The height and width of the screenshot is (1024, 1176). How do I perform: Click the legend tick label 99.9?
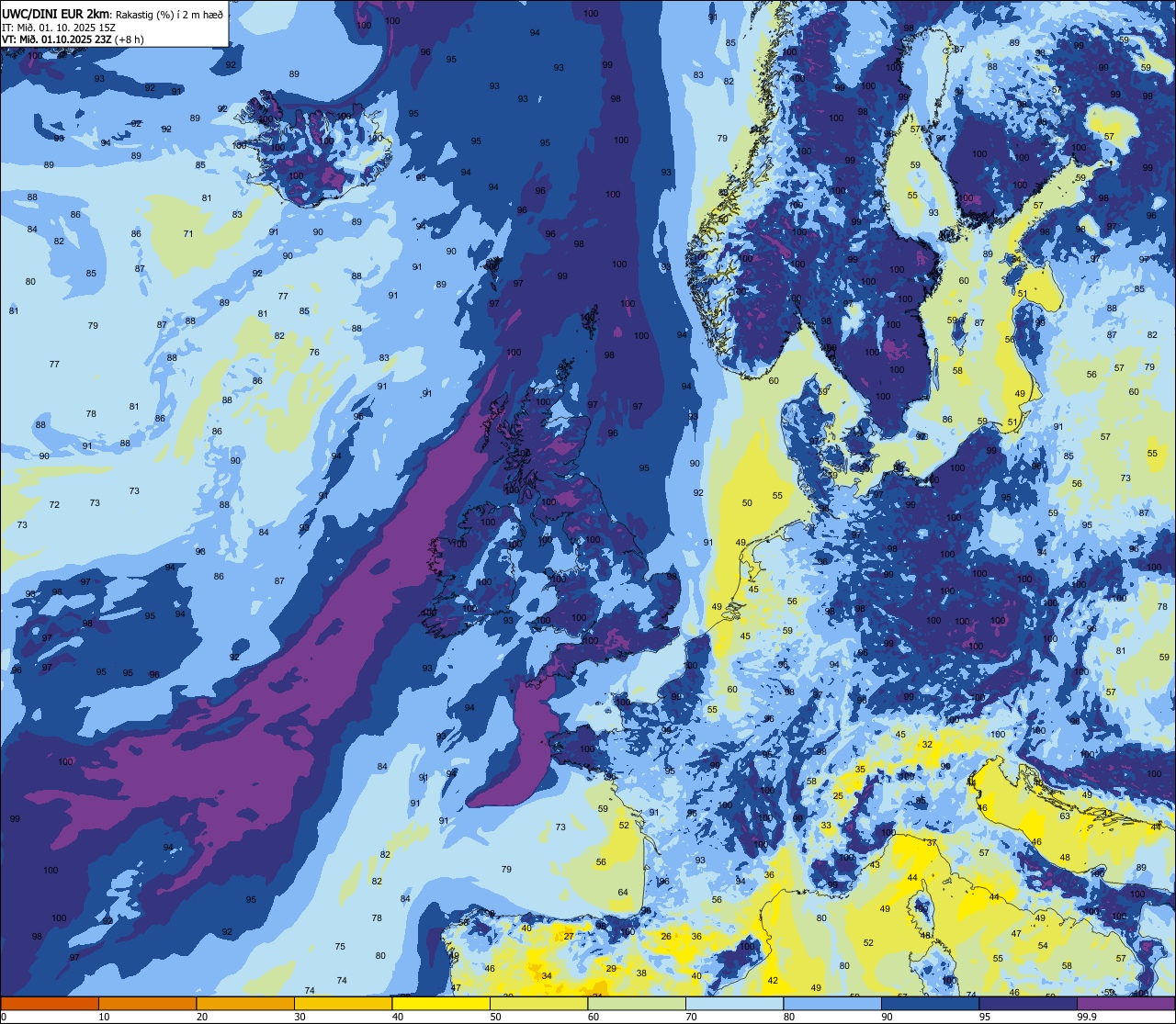click(1087, 1016)
